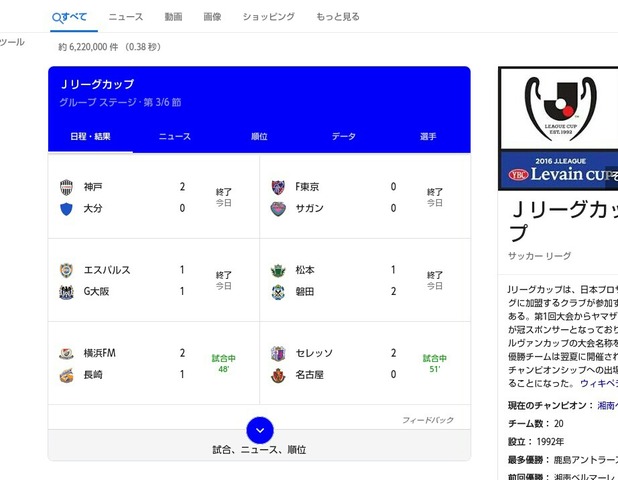Click the 松本 team crest
618x480 pixels.
(x=278, y=270)
